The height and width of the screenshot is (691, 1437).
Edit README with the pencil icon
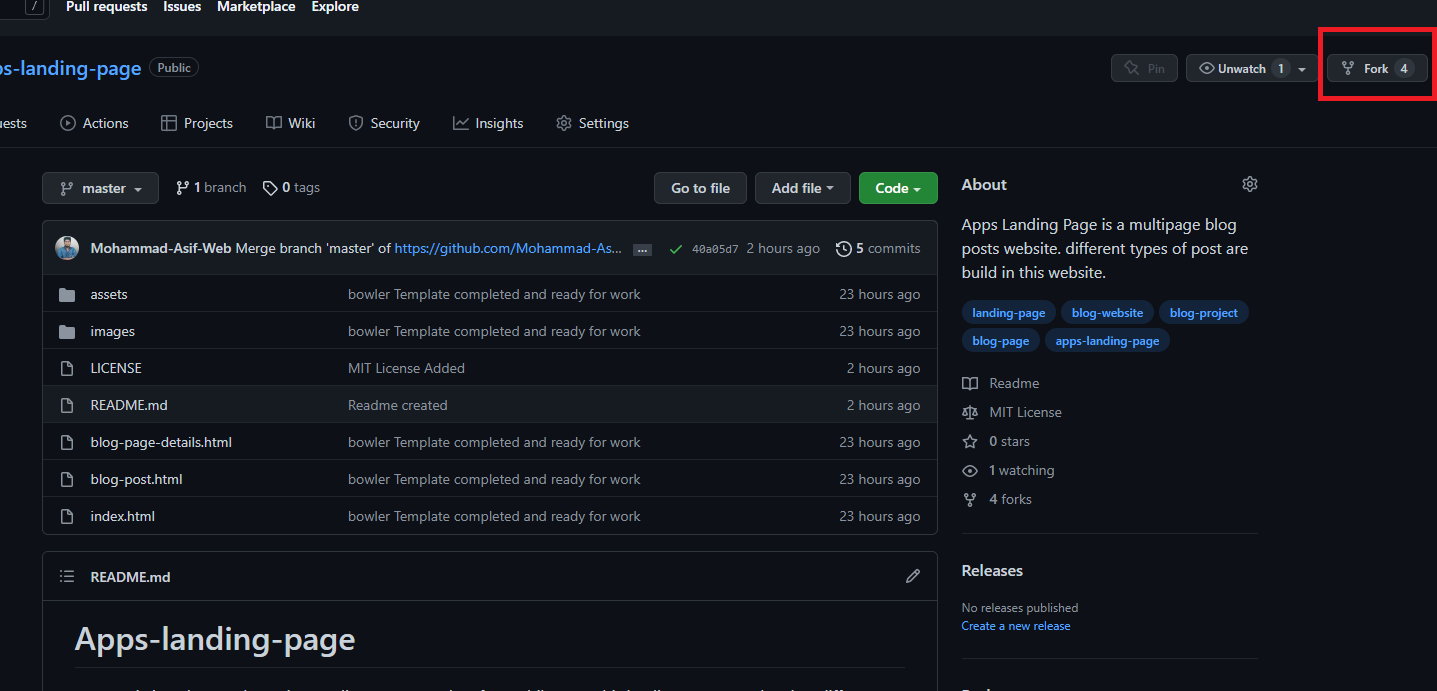[x=913, y=576]
